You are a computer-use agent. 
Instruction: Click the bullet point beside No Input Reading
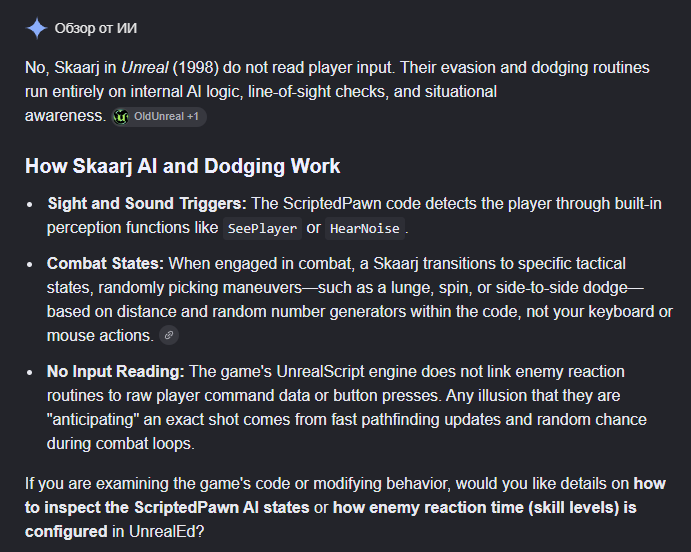[x=30, y=372]
